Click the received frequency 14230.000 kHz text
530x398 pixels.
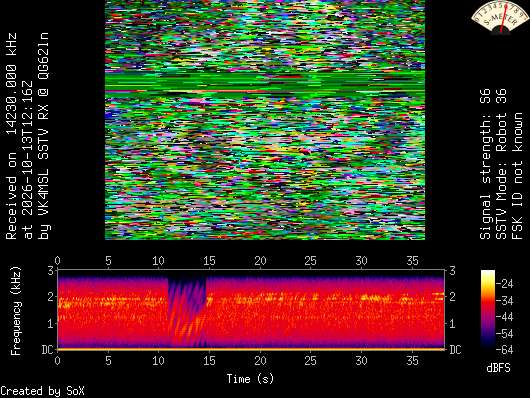(x=11, y=85)
